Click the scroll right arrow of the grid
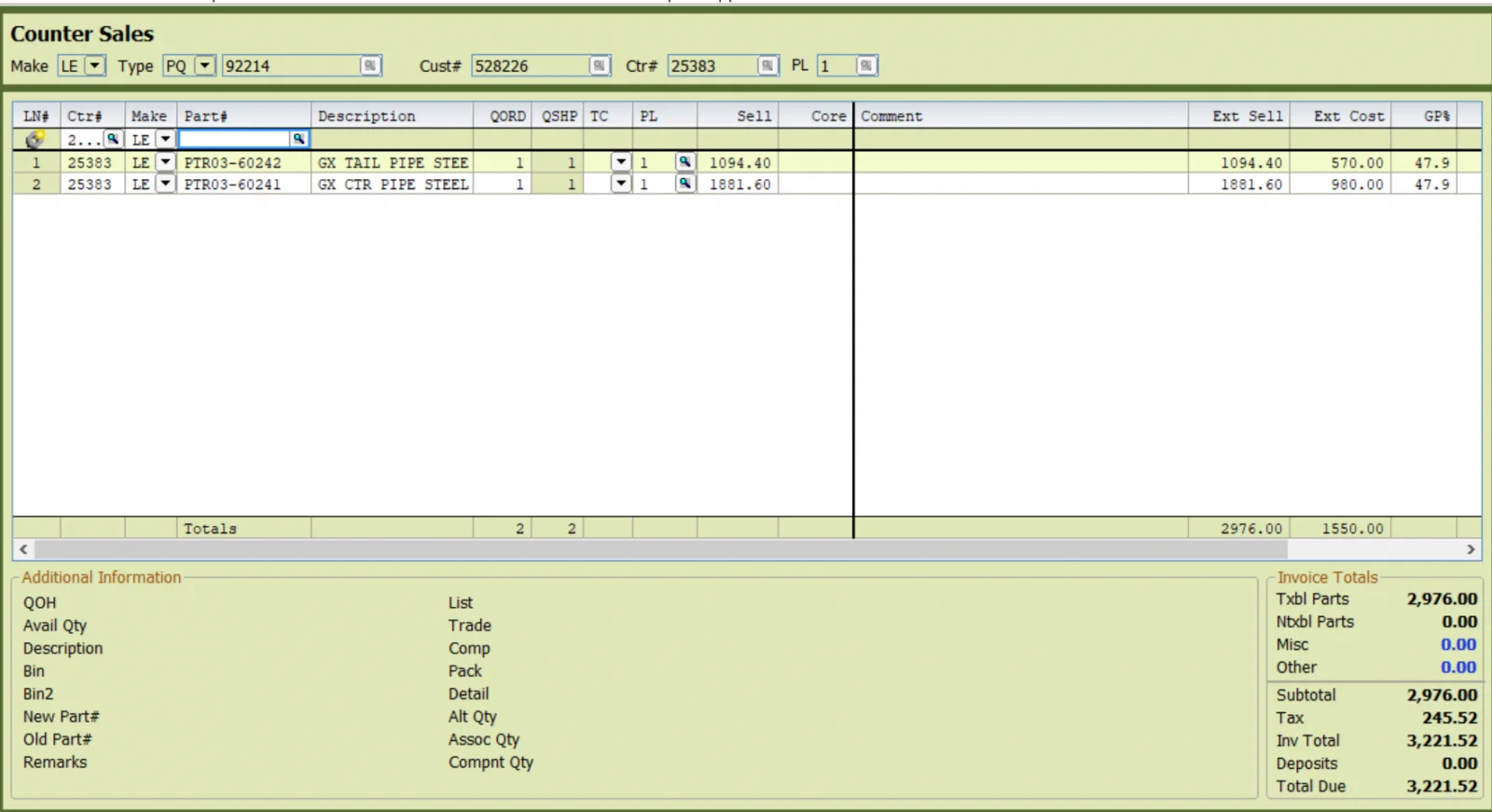The image size is (1492, 812). [x=1471, y=549]
